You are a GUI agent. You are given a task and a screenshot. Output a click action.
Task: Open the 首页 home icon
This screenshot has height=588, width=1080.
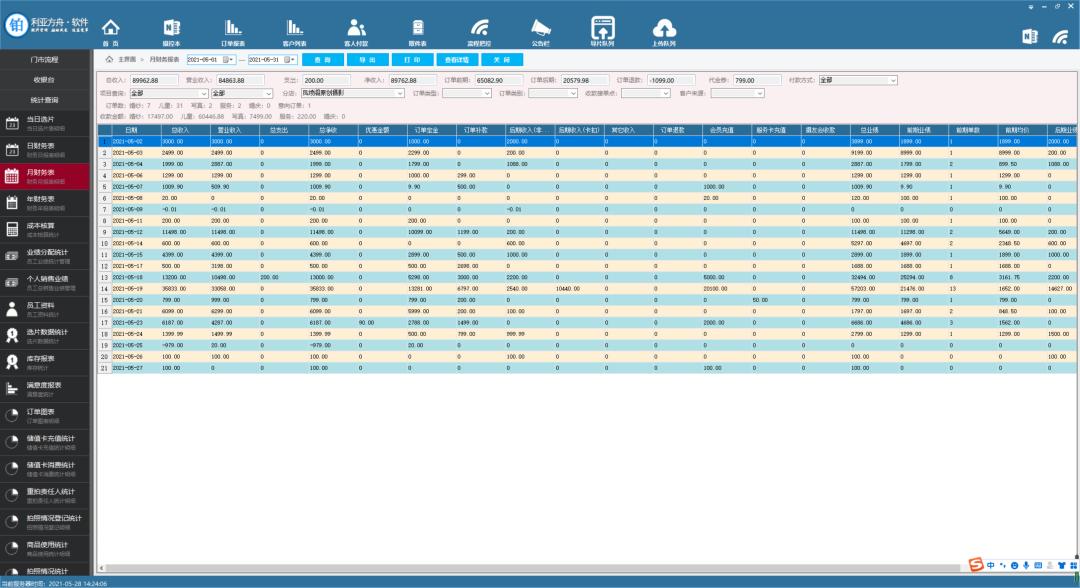tap(111, 31)
